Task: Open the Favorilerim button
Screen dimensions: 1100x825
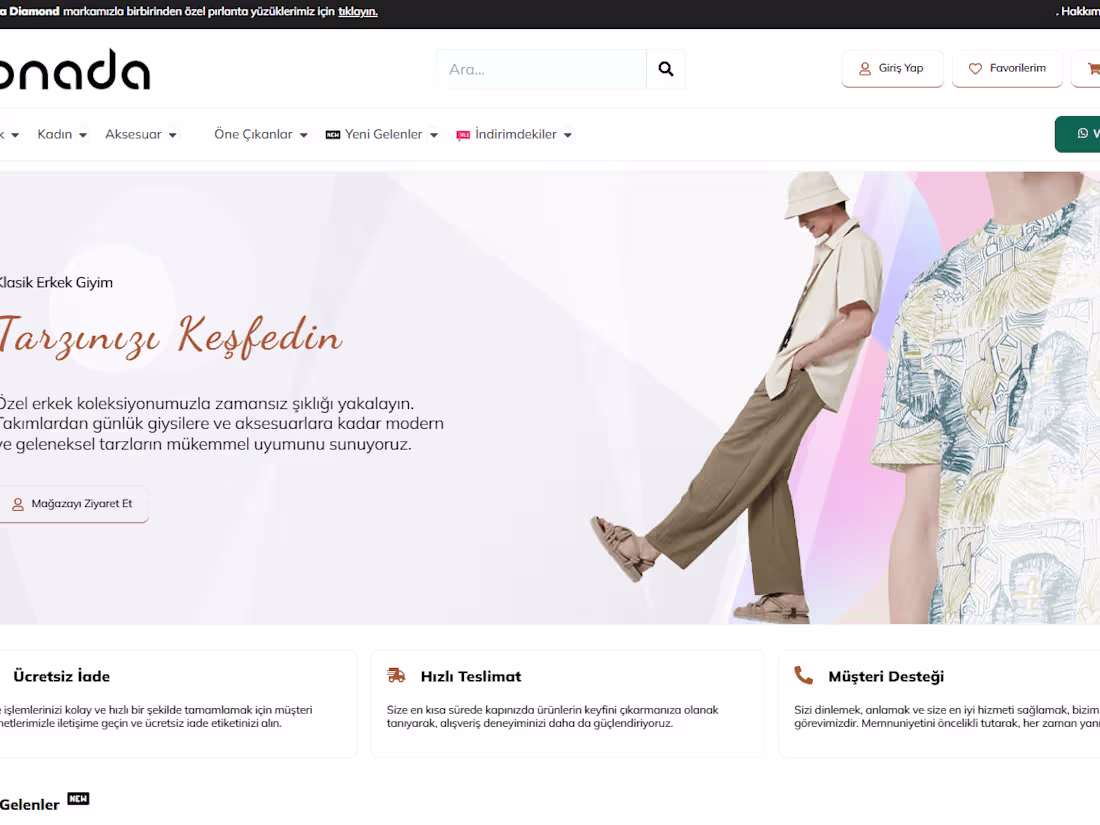Action: [1007, 69]
